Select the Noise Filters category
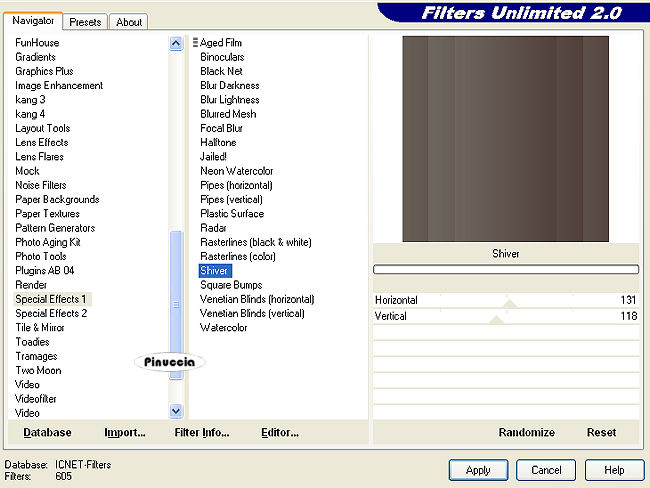The image size is (650, 488). pos(41,185)
